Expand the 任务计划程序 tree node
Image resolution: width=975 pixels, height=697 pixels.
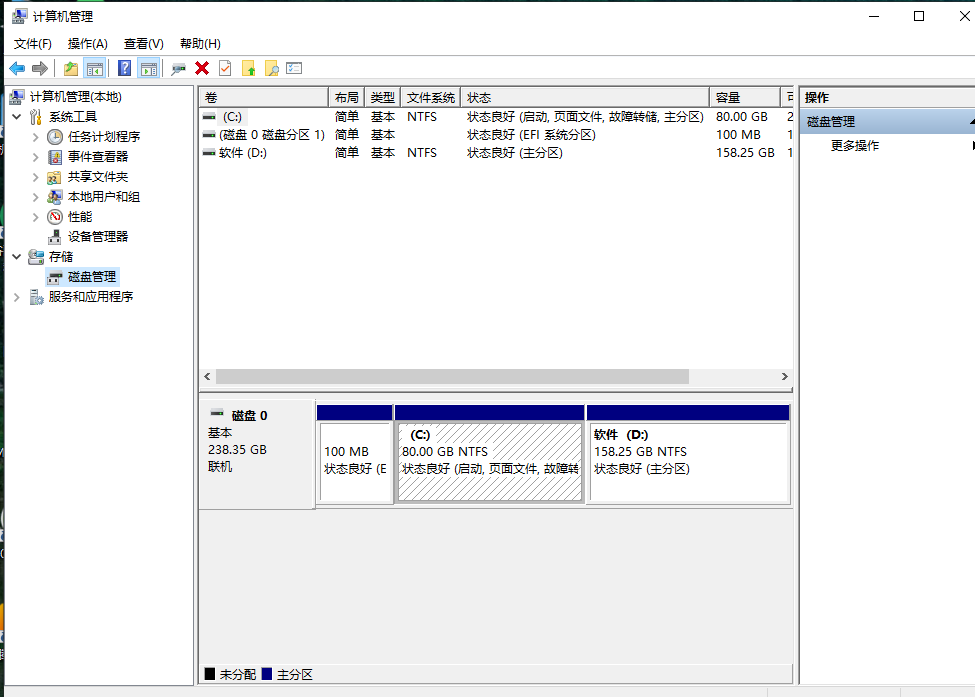pyautogui.click(x=36, y=137)
